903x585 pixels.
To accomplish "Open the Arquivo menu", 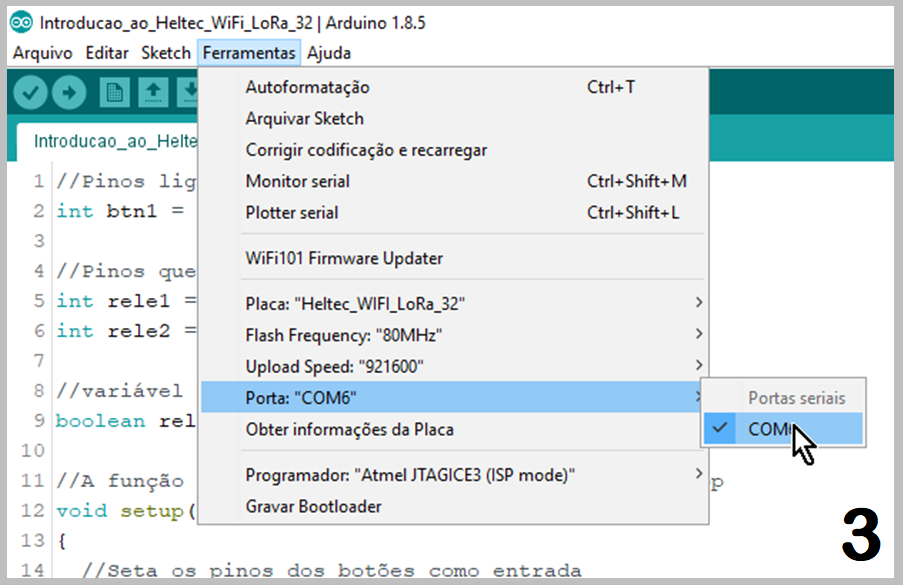I will click(x=42, y=52).
